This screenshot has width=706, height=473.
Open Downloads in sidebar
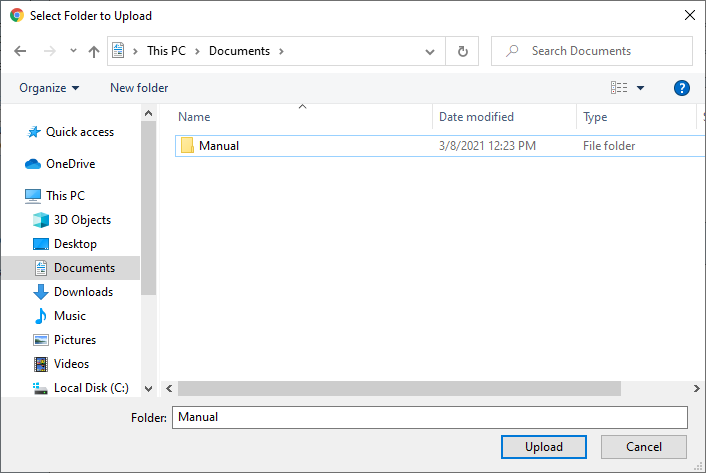click(83, 292)
